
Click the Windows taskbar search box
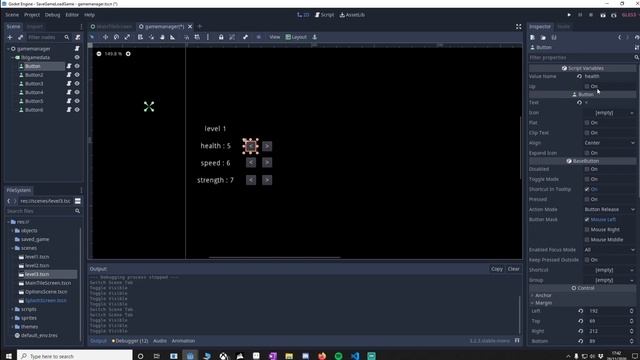pos(75,356)
